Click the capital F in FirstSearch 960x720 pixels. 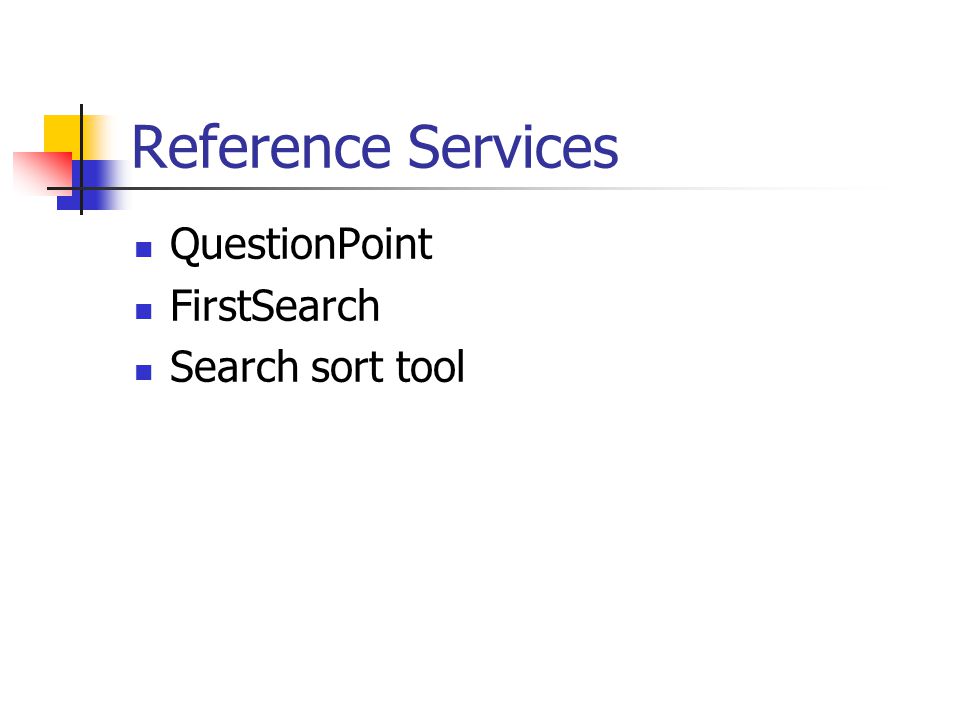pyautogui.click(x=181, y=306)
